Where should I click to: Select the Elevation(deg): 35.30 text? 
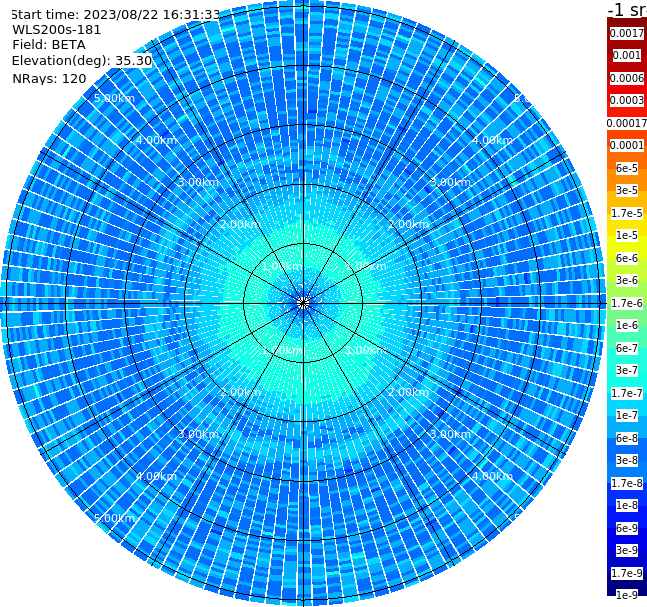(x=82, y=61)
